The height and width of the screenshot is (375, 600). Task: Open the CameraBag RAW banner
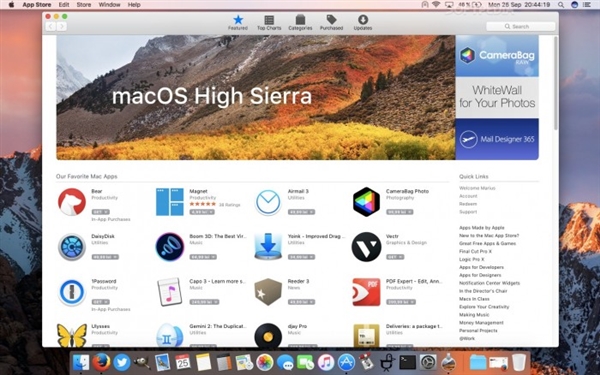click(x=497, y=56)
